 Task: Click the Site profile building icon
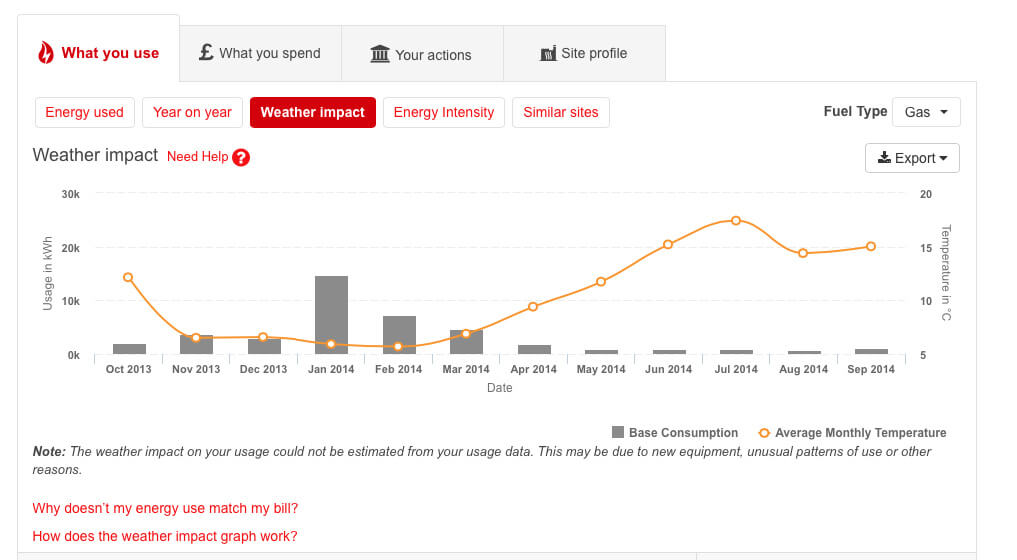tap(548, 54)
